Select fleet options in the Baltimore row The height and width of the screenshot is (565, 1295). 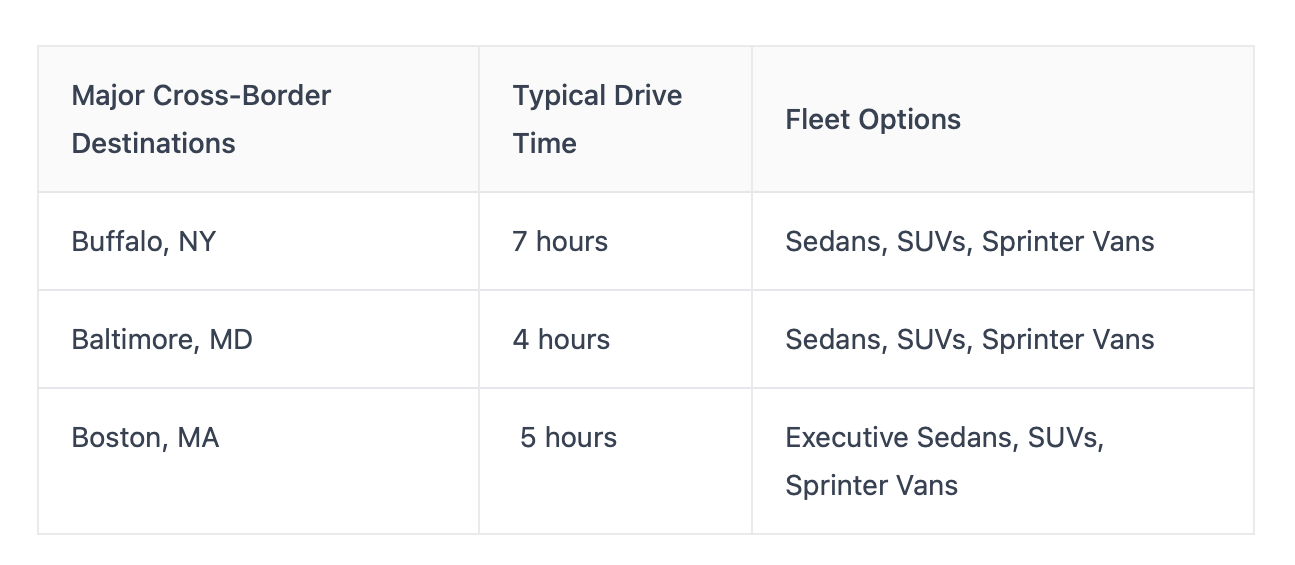pyautogui.click(x=969, y=339)
